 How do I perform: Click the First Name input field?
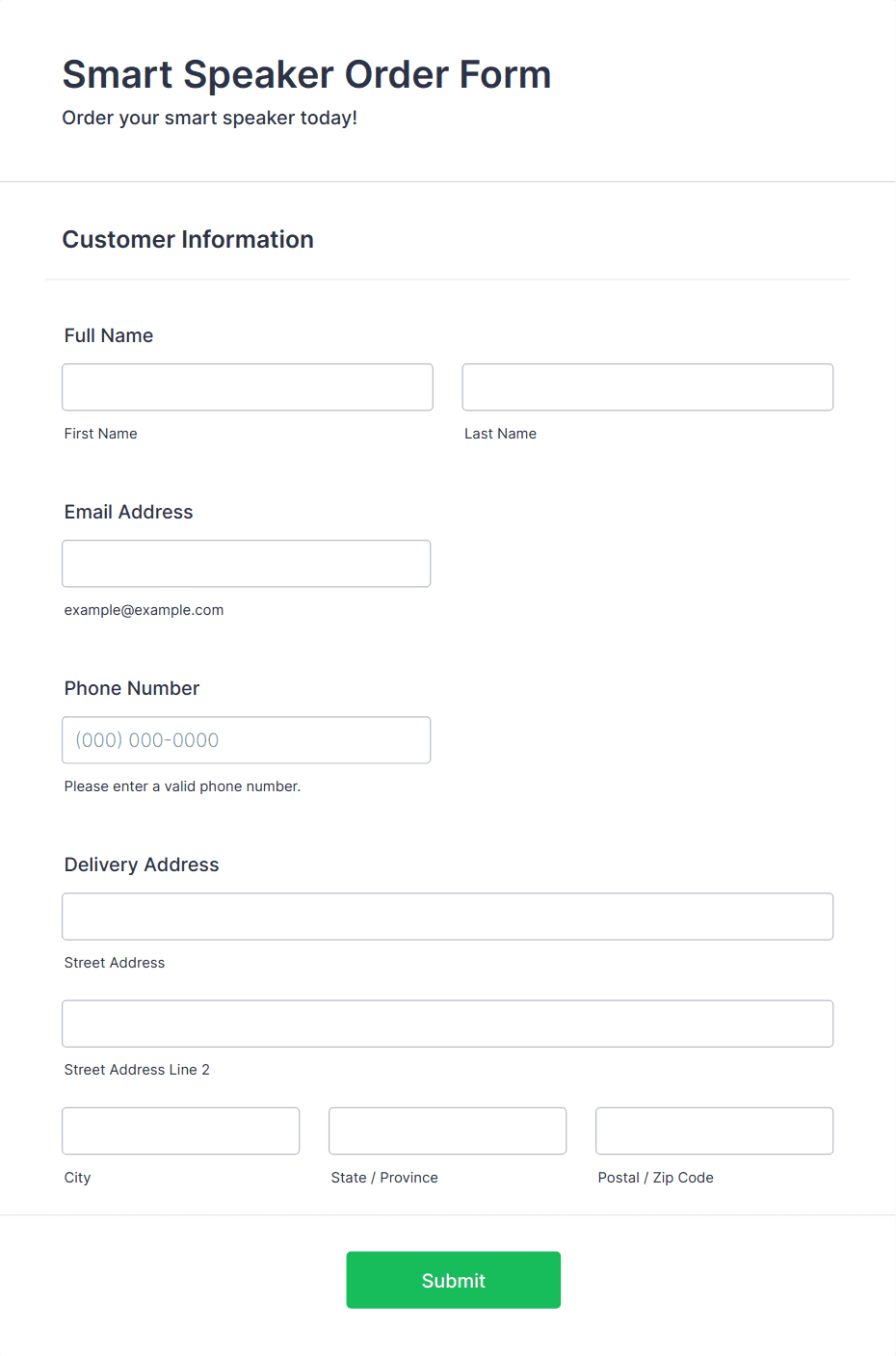[248, 387]
